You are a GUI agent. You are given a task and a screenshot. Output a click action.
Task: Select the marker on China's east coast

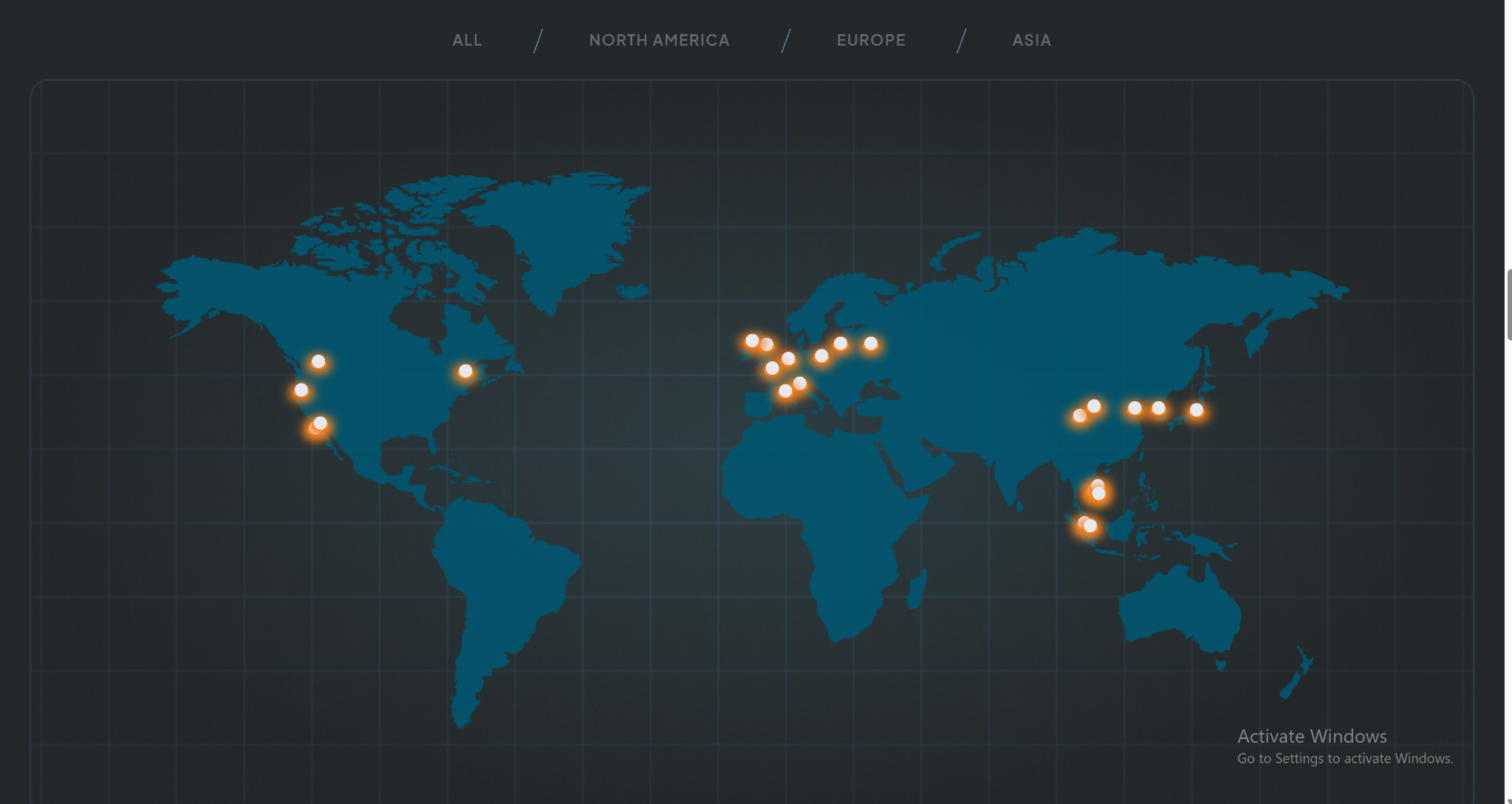point(1135,408)
